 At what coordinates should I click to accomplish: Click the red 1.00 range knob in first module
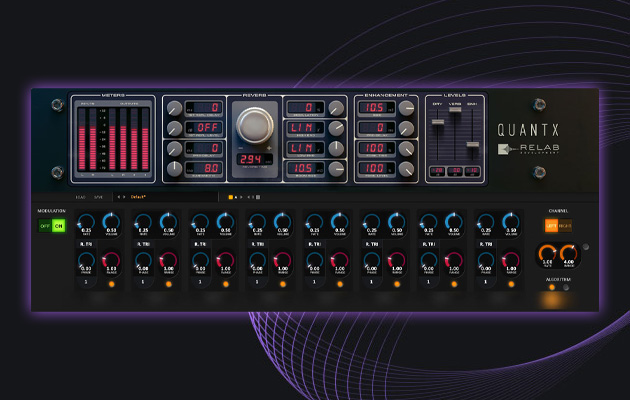tap(111, 262)
